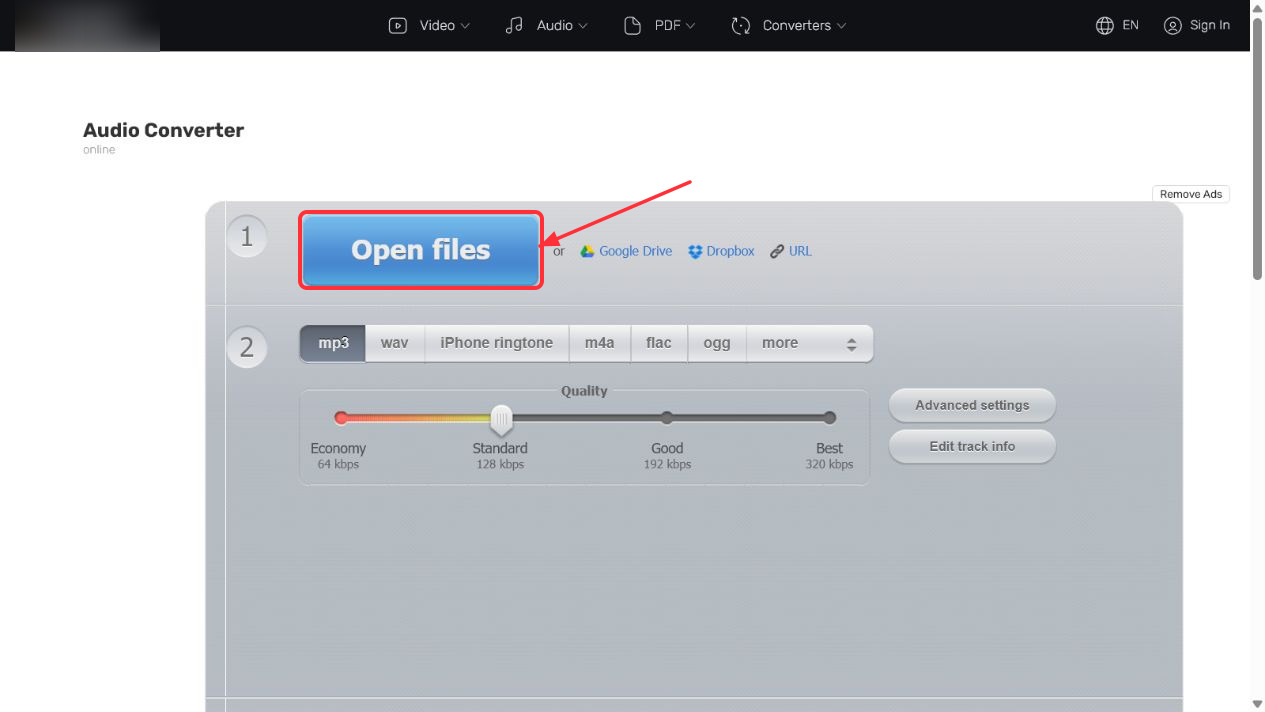Expand the Video menu chevron
1265x712 pixels.
(465, 26)
